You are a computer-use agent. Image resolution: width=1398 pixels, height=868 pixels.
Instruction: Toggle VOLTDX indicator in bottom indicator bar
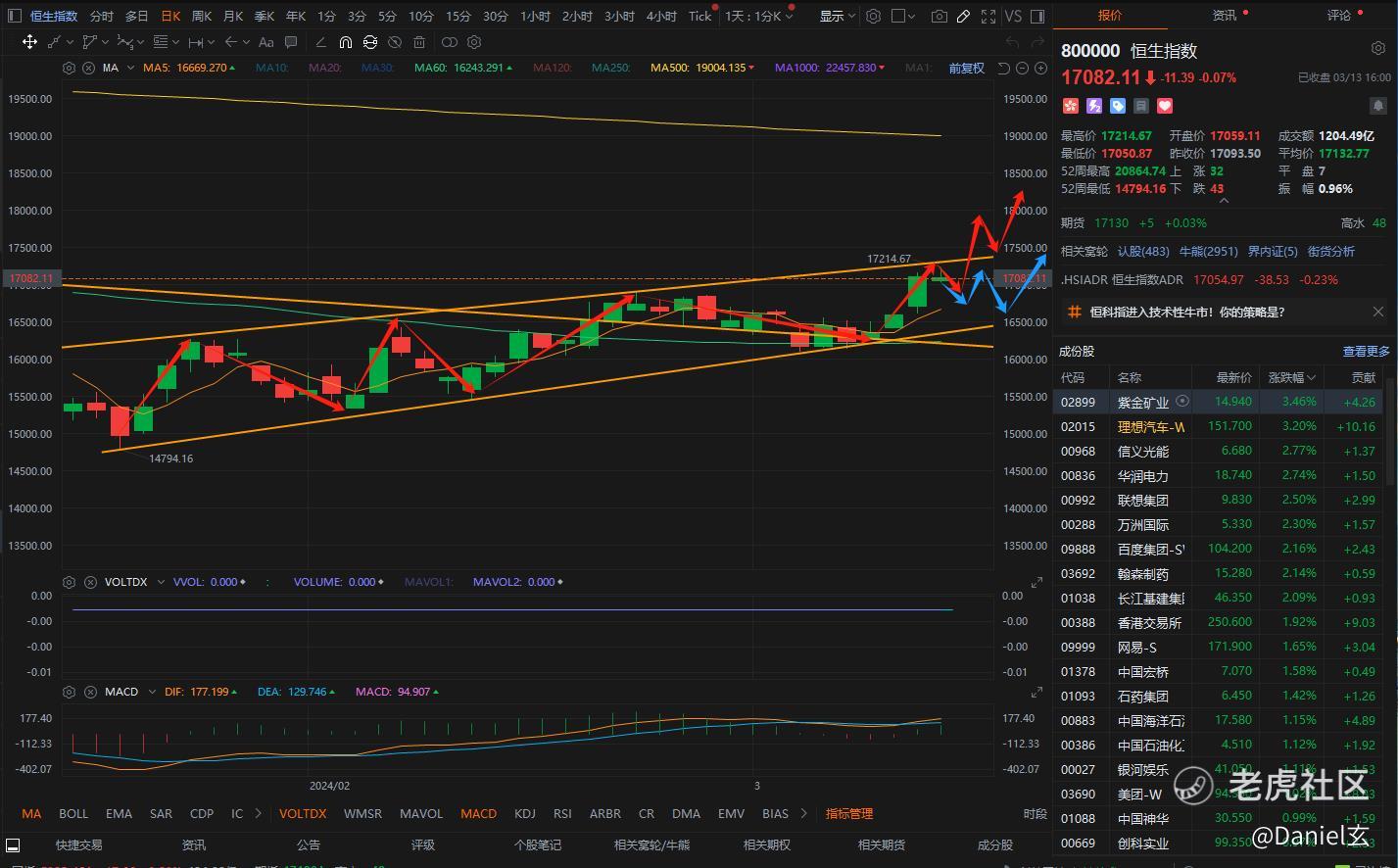303,813
